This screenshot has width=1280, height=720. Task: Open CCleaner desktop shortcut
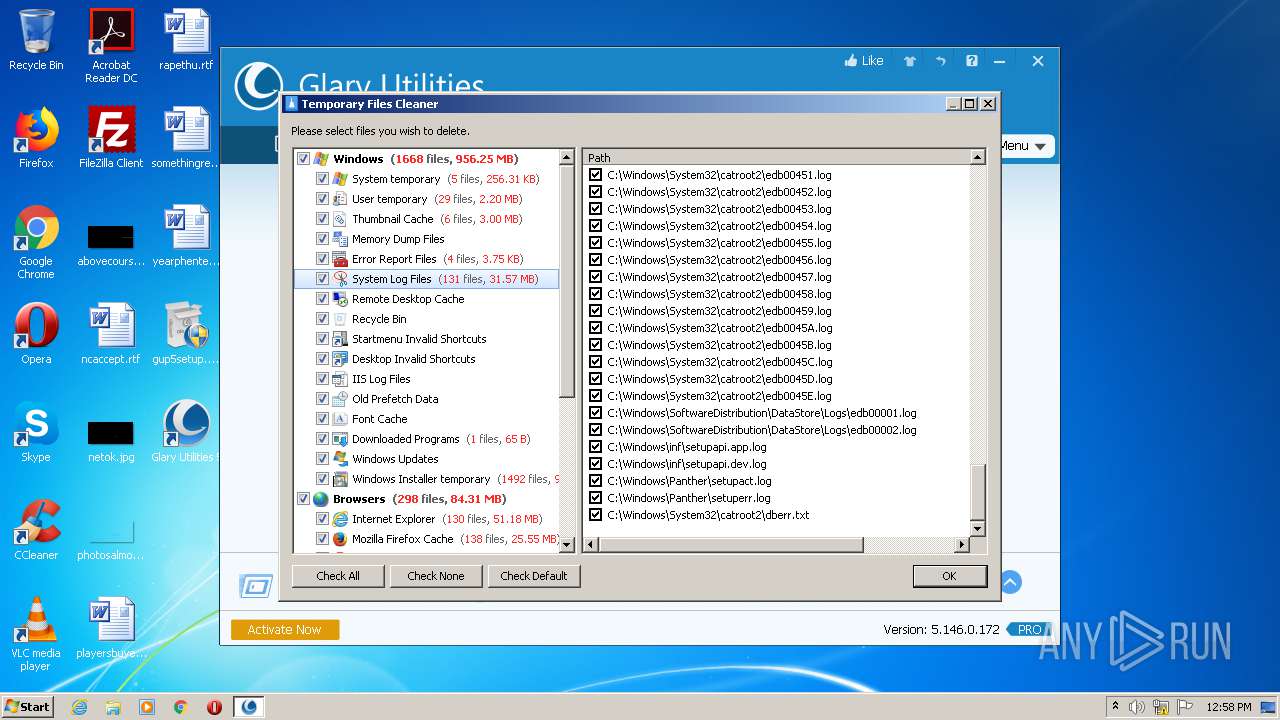pyautogui.click(x=36, y=529)
